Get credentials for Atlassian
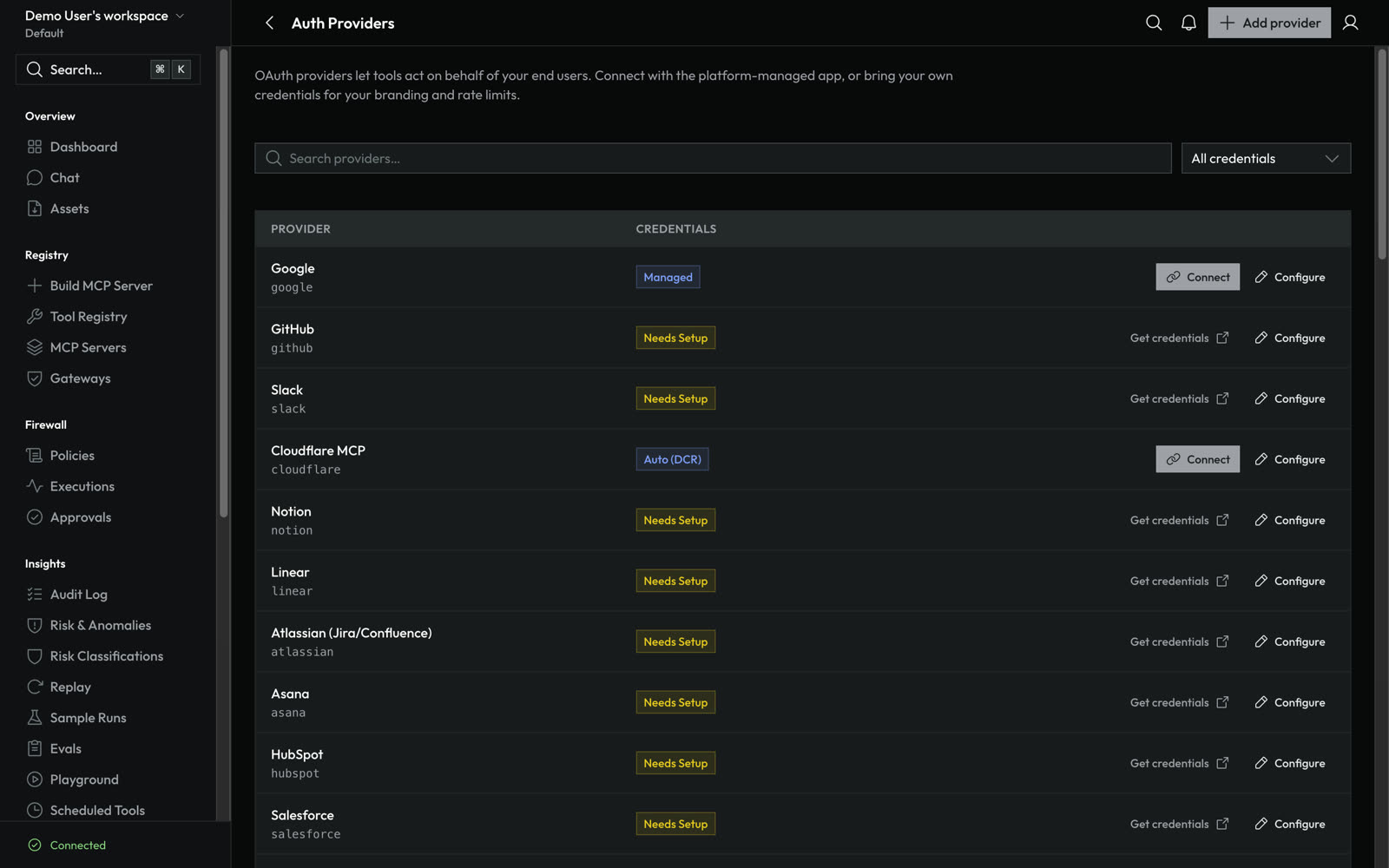The image size is (1389, 868). coord(1179,641)
